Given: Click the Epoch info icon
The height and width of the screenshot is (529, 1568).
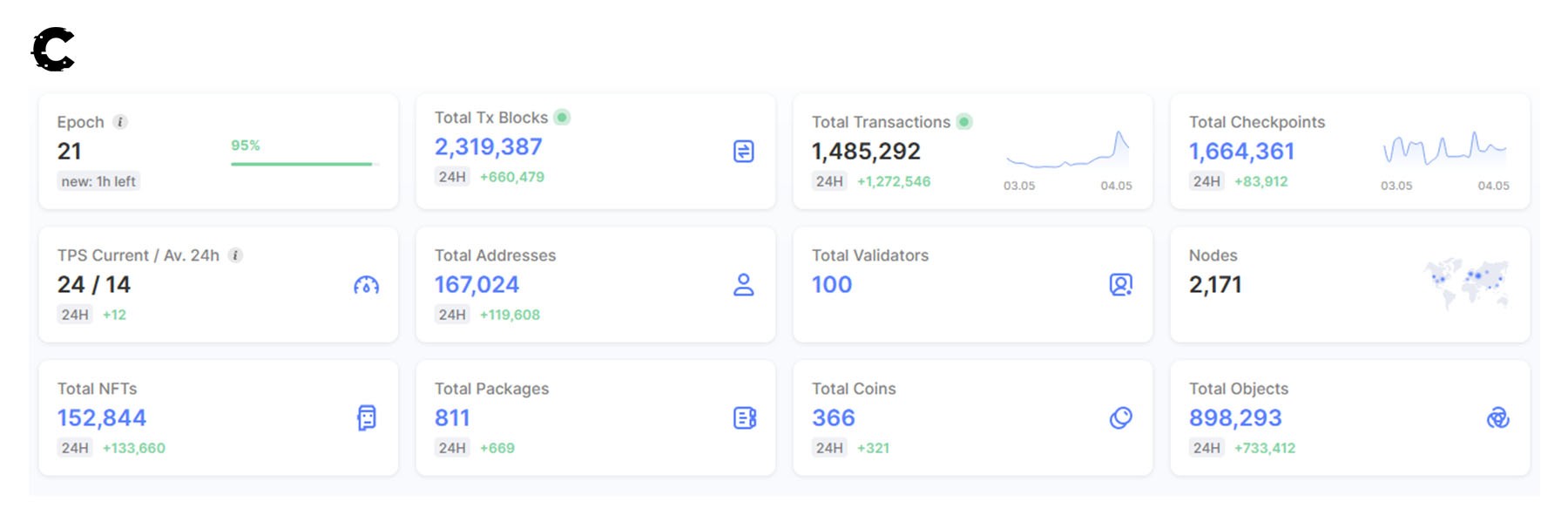Looking at the screenshot, I should point(120,122).
